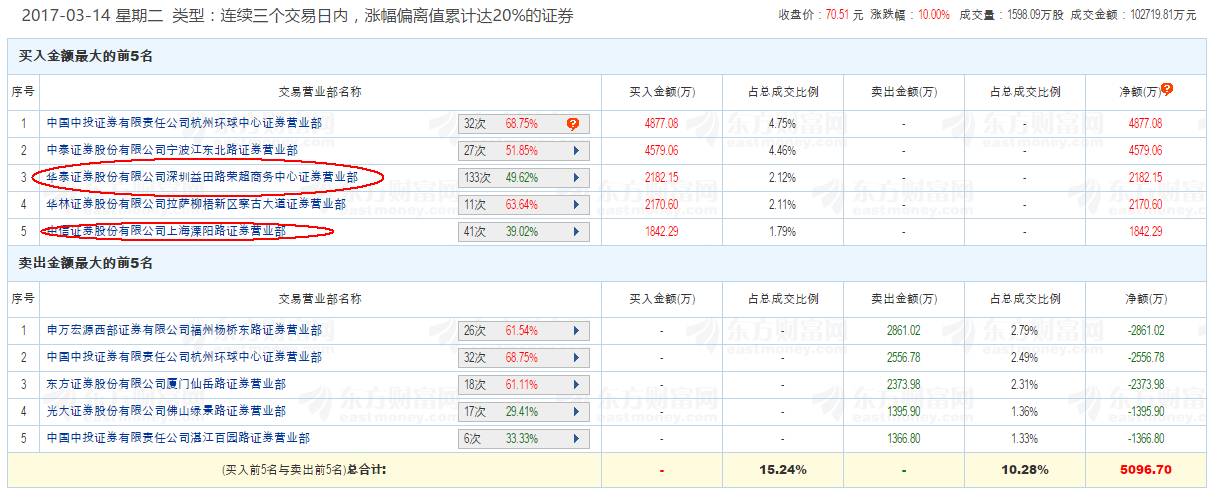Expand the 133次 record box for 华泰证券
The image size is (1231, 501).
tap(524, 178)
